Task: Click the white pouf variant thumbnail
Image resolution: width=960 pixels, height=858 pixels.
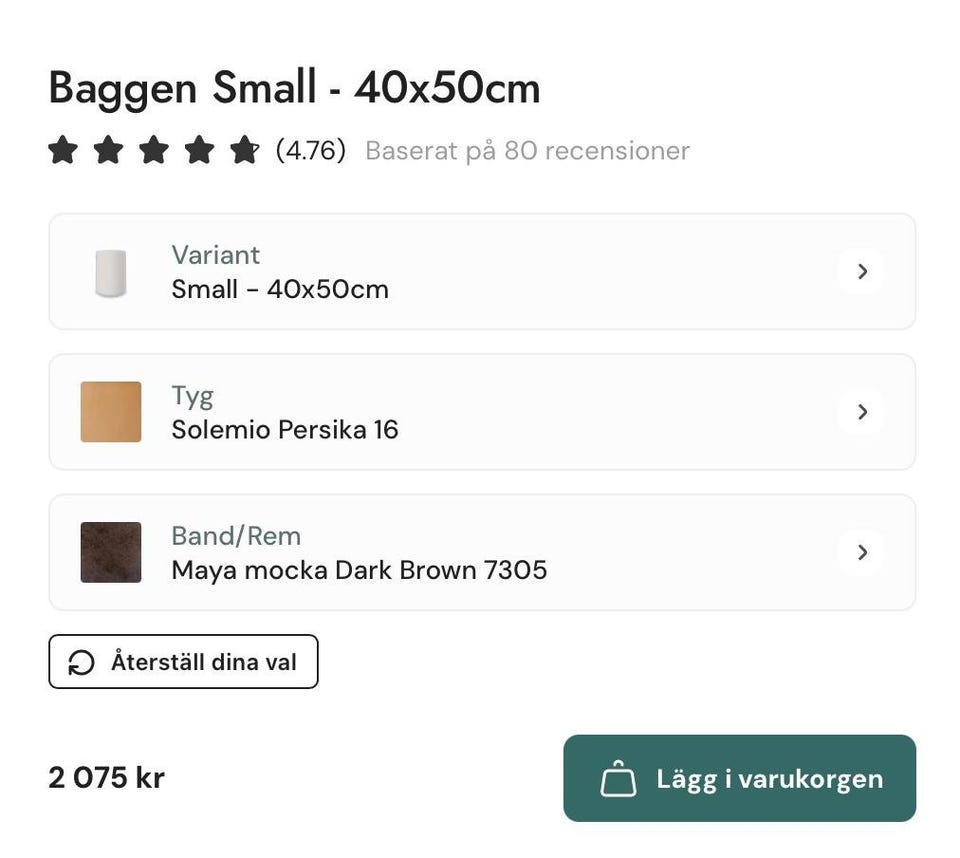Action: 111,272
